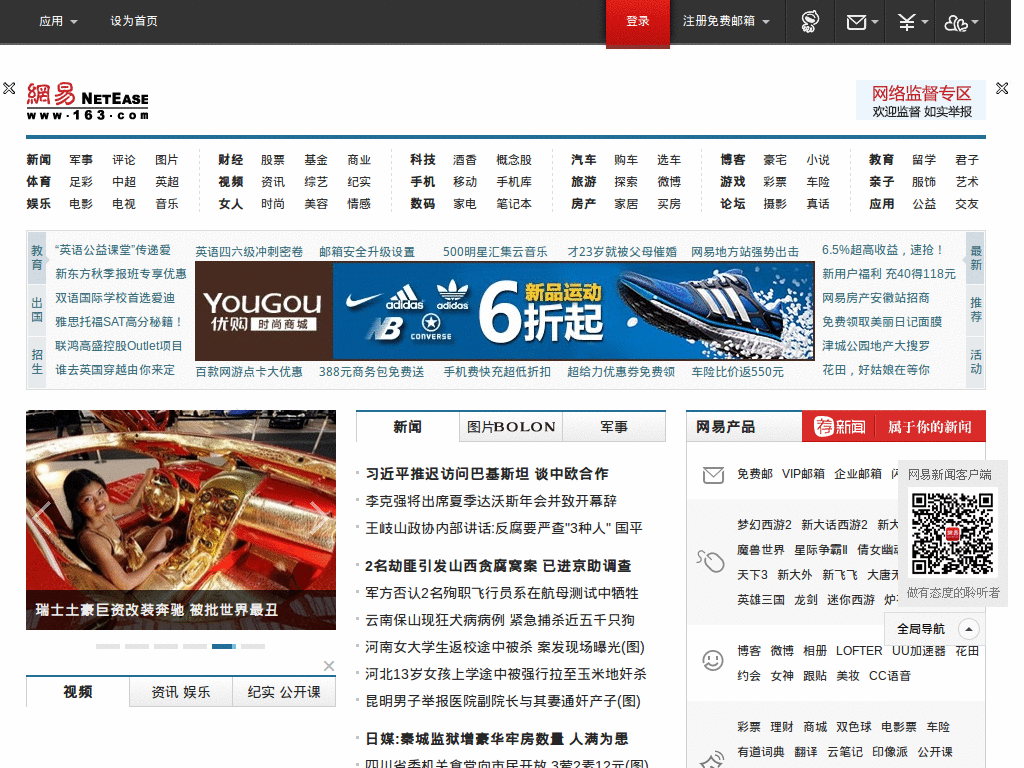Open the 博客 navigation category

[x=733, y=159]
